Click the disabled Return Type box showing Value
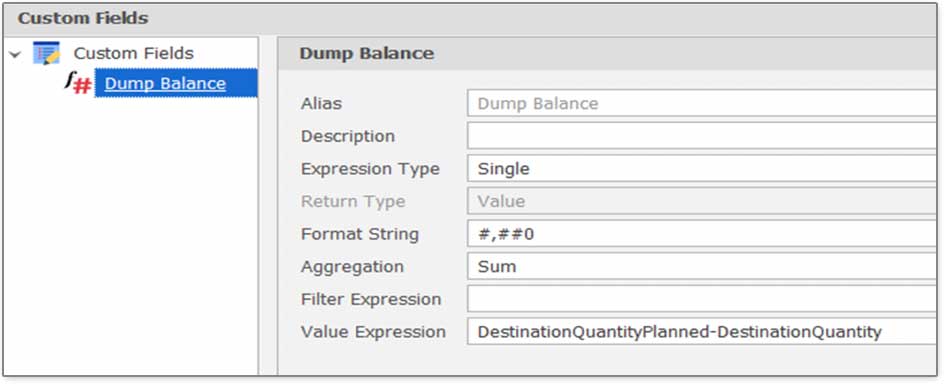The height and width of the screenshot is (388, 952). 701,202
